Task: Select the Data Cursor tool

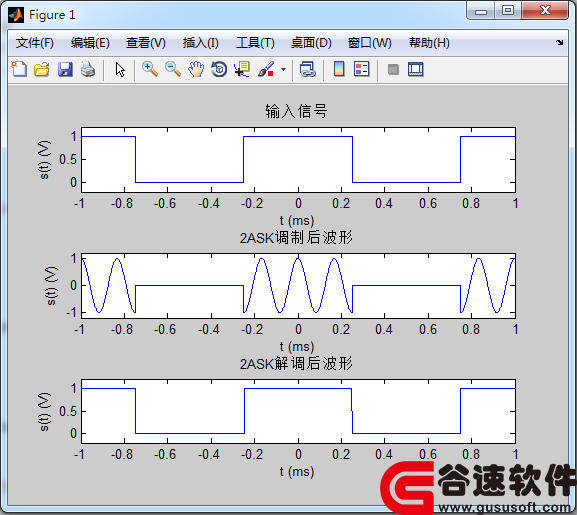Action: pyautogui.click(x=242, y=69)
